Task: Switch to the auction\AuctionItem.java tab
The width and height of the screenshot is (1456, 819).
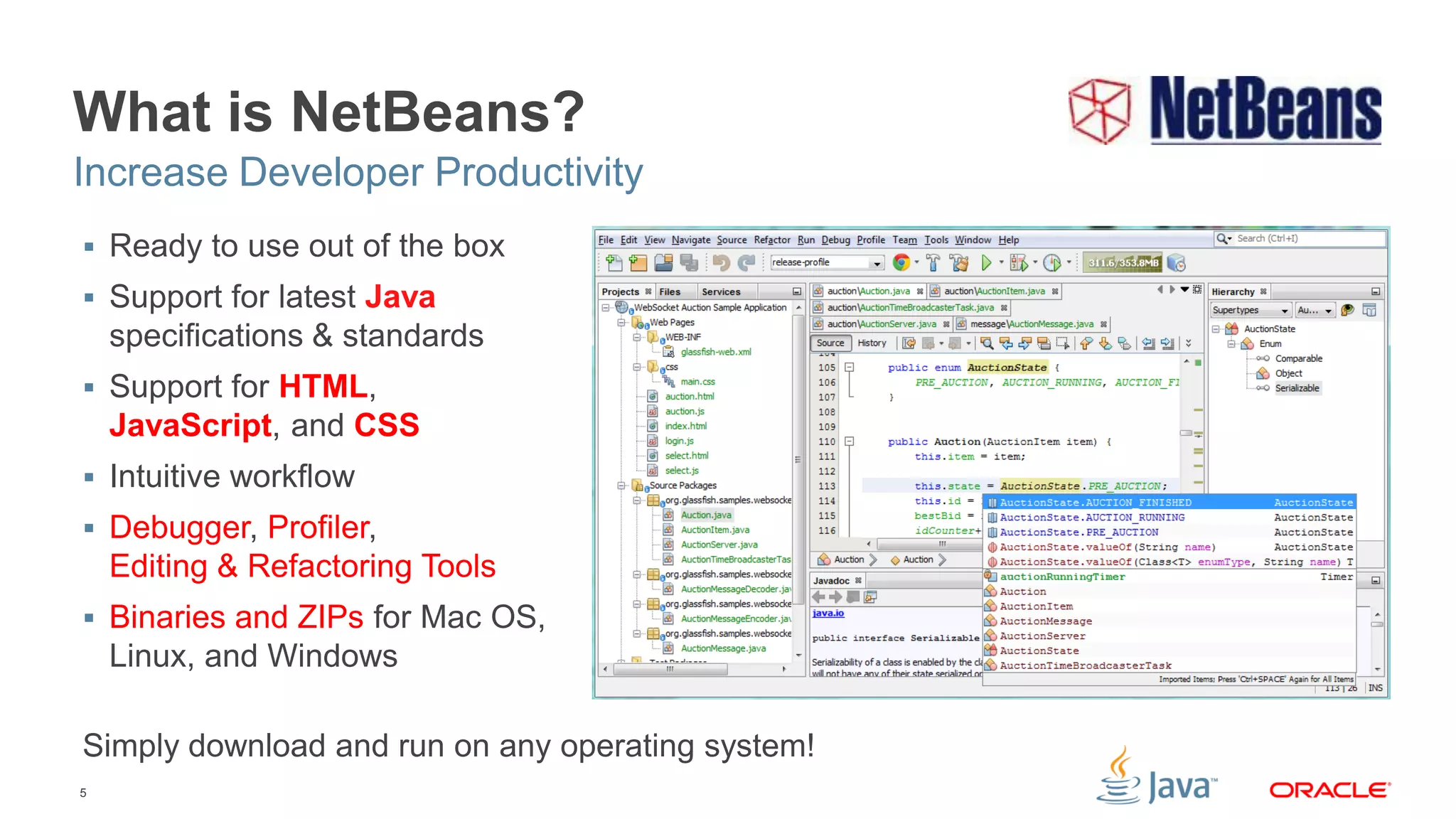Action: [x=995, y=291]
